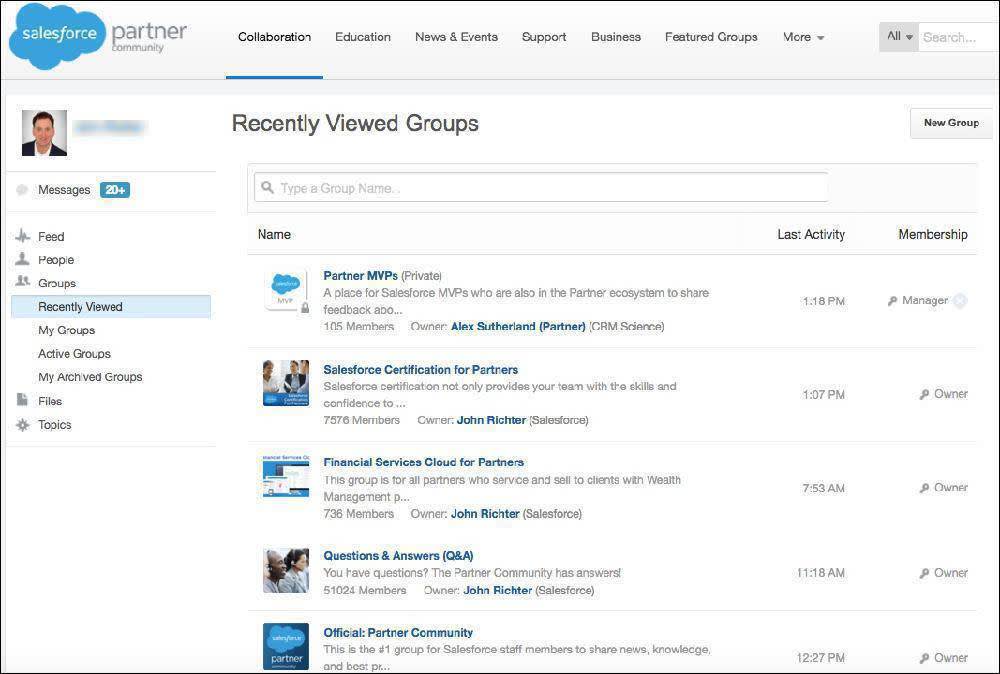Click the Topics gear icon
This screenshot has width=1000, height=674.
pyautogui.click(x=22, y=424)
